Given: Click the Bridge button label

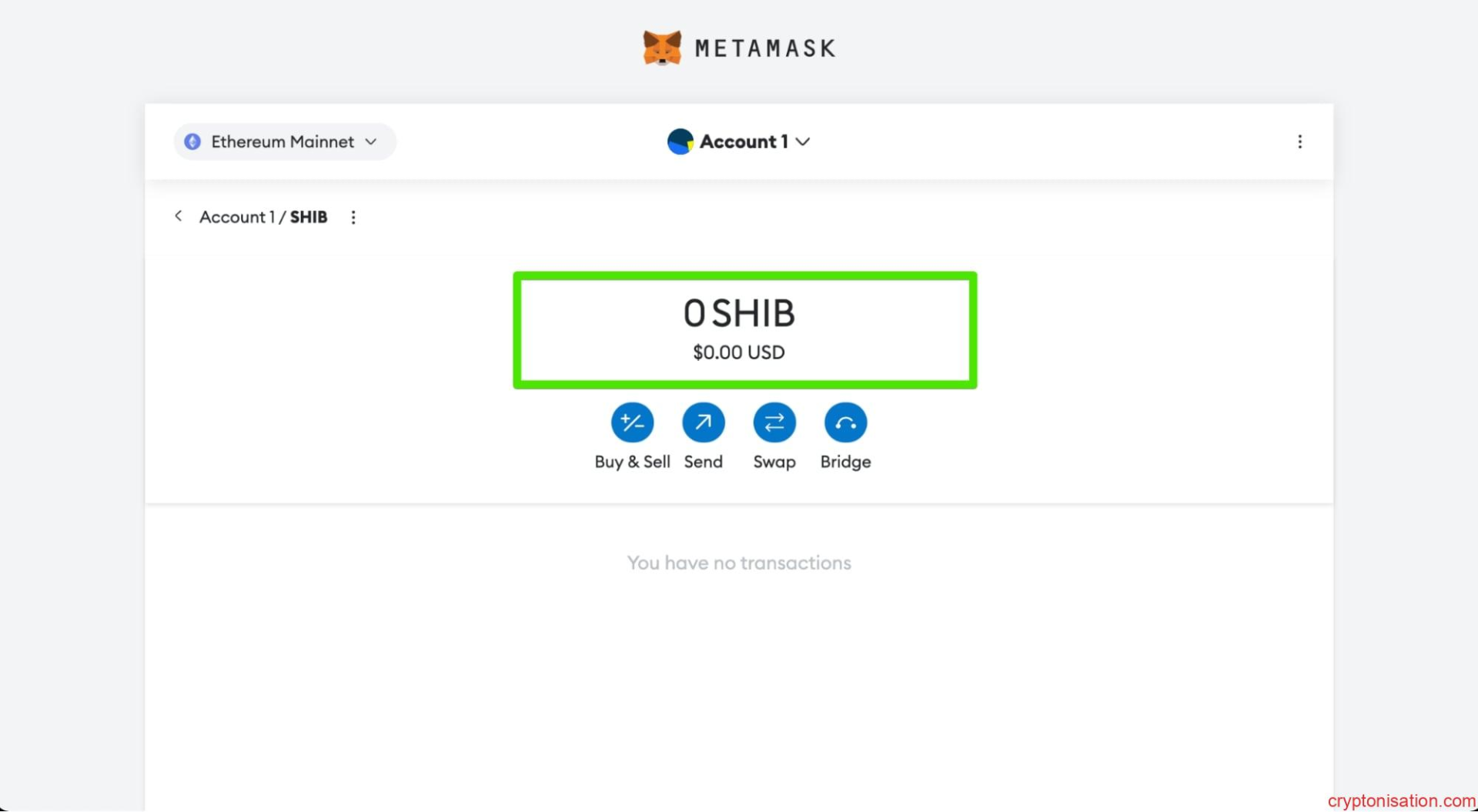Looking at the screenshot, I should click(x=844, y=462).
